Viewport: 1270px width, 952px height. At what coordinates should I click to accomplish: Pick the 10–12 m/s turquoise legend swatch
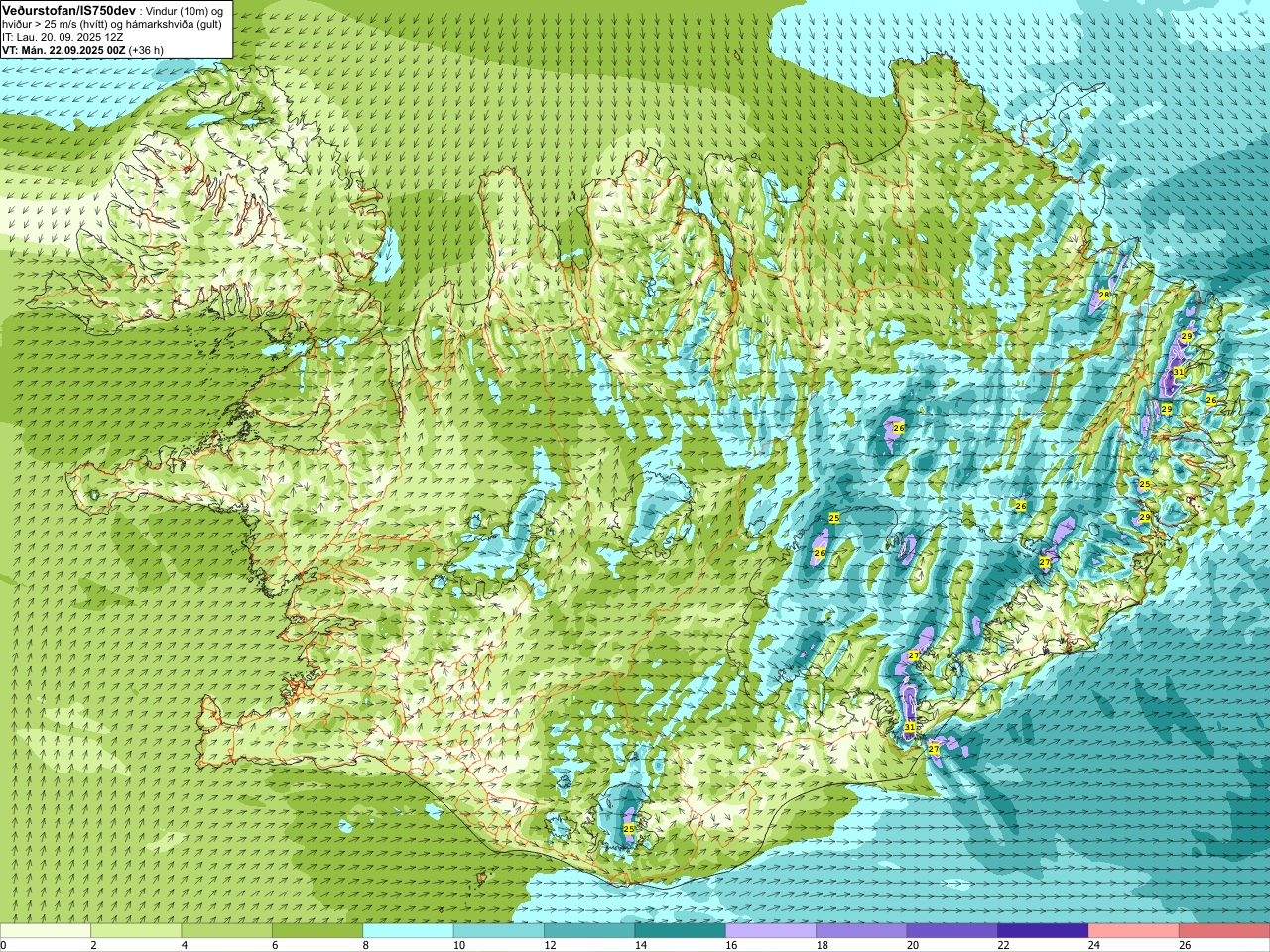pos(499,931)
